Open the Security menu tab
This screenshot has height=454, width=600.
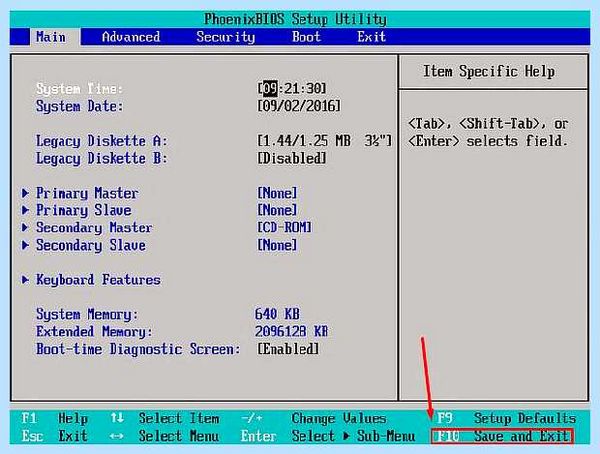225,37
